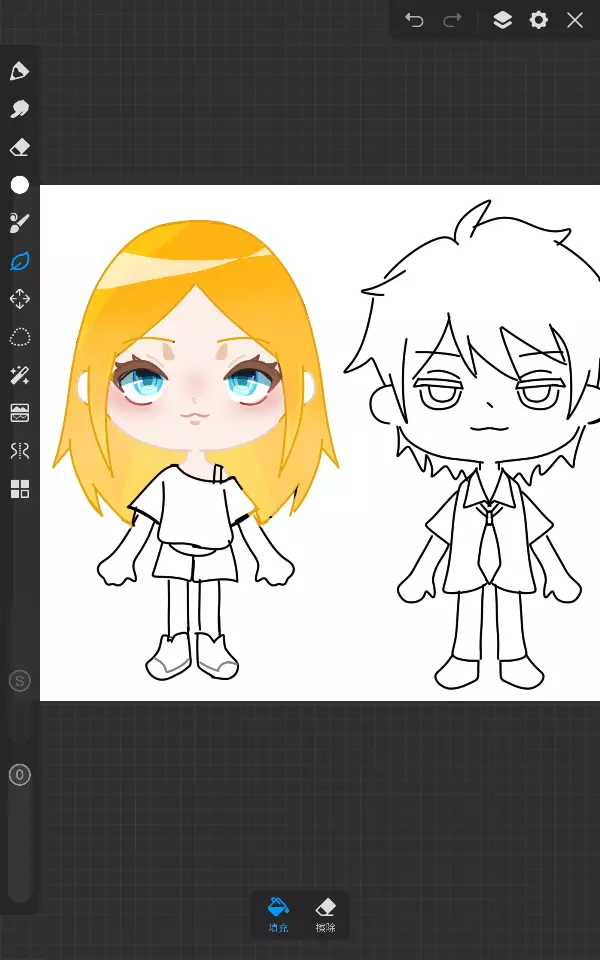The height and width of the screenshot is (960, 600).
Task: Tap the S brush size indicator
Action: (x=20, y=681)
